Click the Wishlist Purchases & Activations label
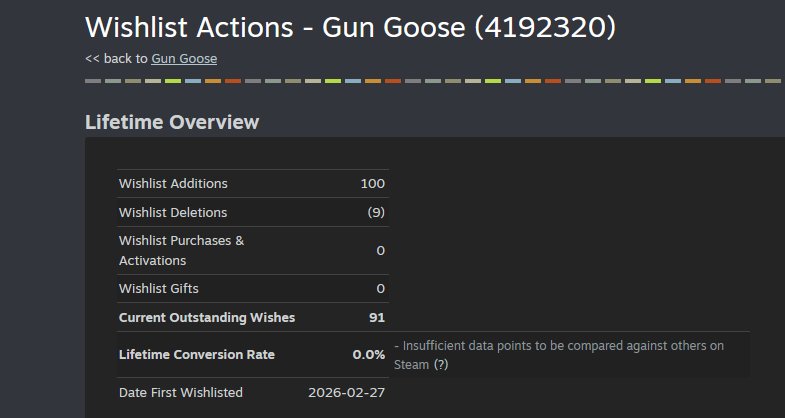The width and height of the screenshot is (785, 418). [x=181, y=250]
